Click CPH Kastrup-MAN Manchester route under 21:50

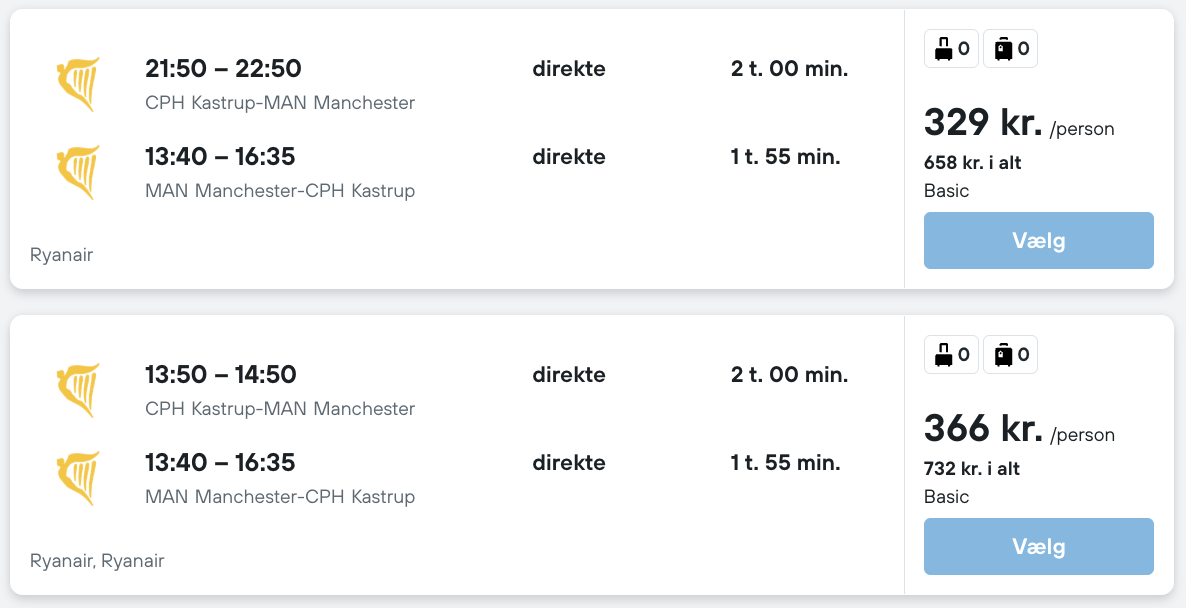coord(280,103)
